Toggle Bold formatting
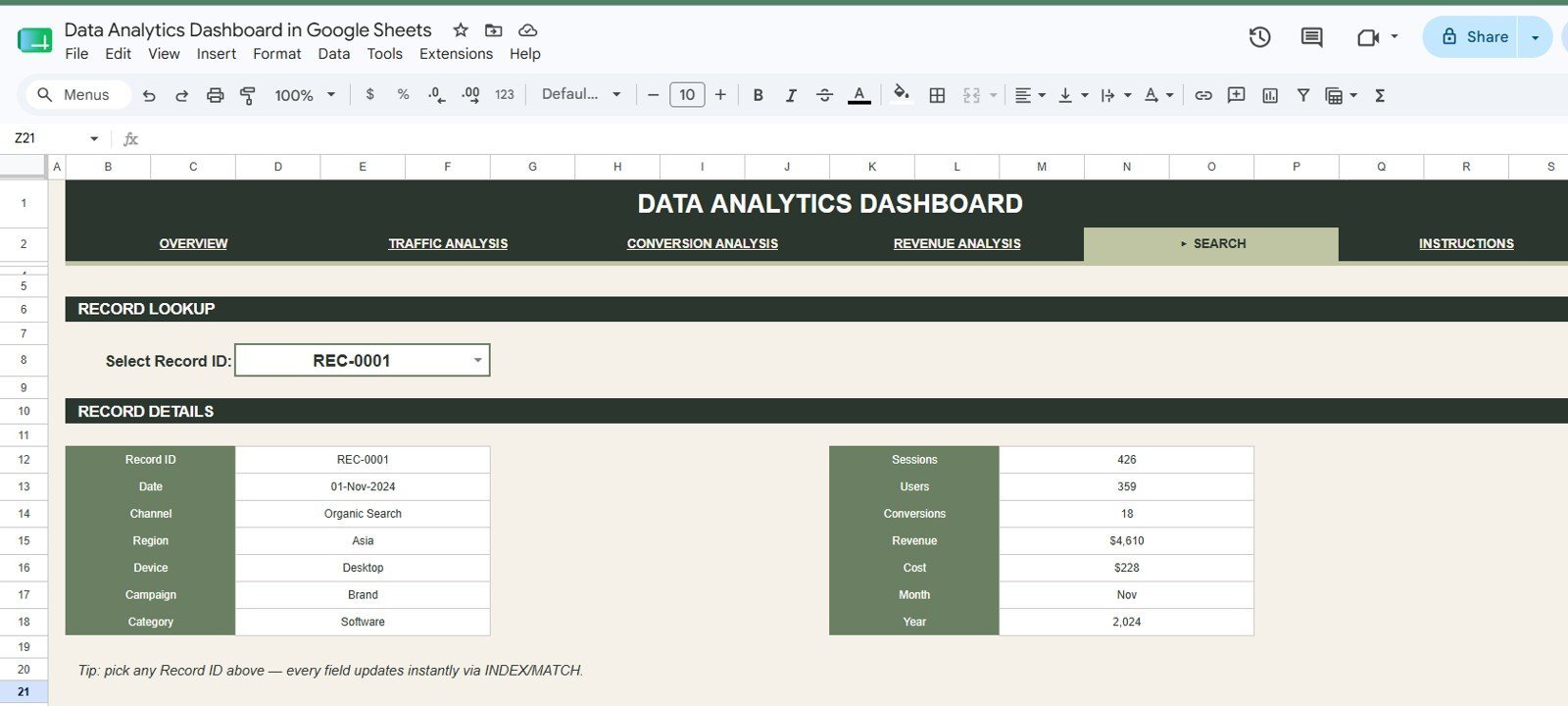 point(758,95)
